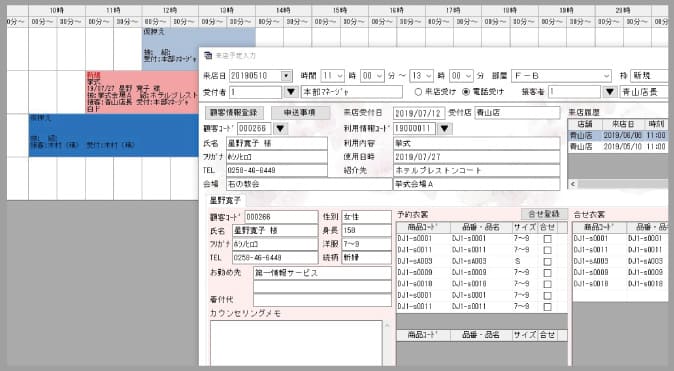The image size is (674, 371).
Task: Open the 部屋 dropdown showing F-B
Action: tap(606, 76)
